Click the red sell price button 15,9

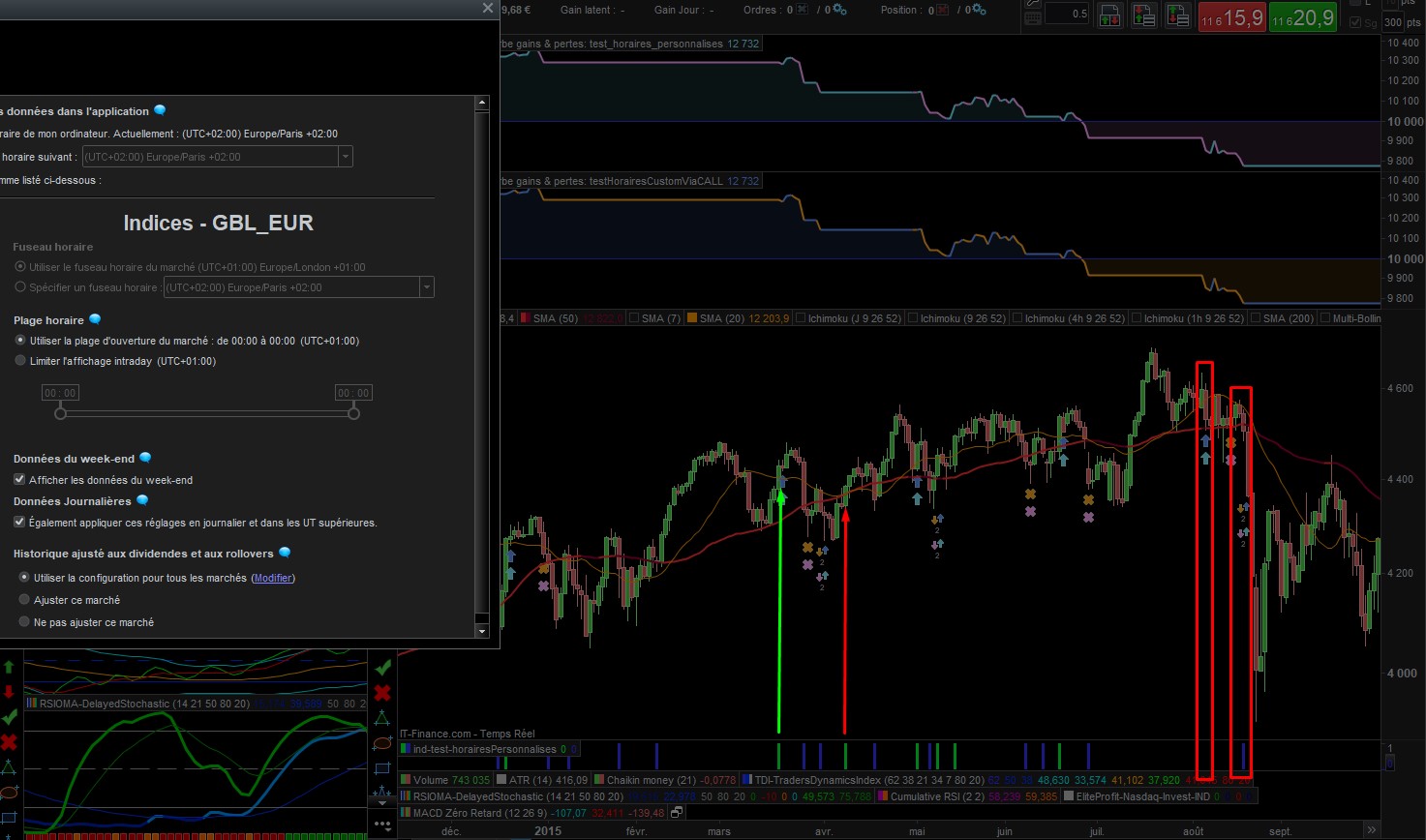(1230, 17)
